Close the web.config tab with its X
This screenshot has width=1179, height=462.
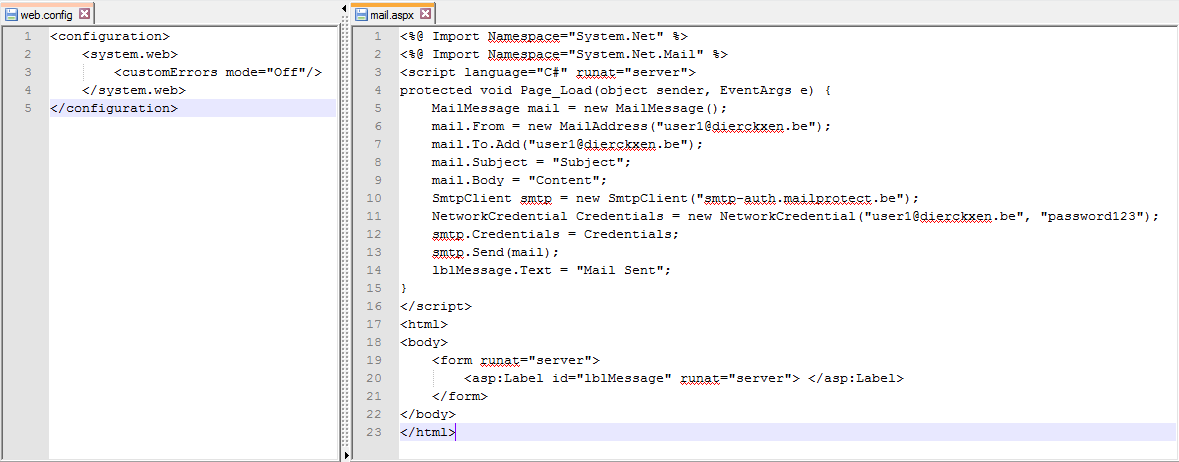point(83,14)
